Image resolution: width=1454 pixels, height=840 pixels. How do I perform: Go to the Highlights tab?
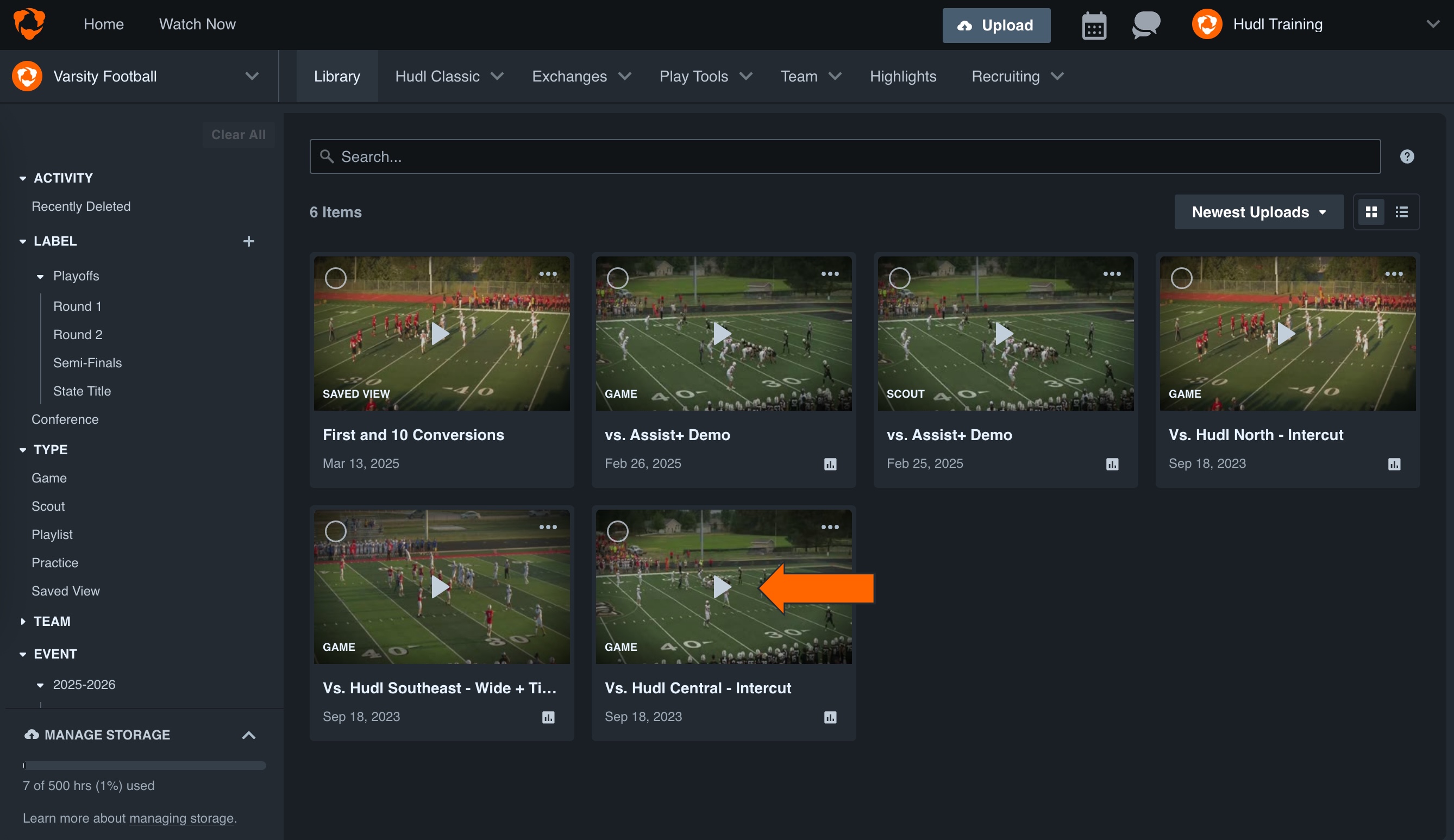pos(903,76)
